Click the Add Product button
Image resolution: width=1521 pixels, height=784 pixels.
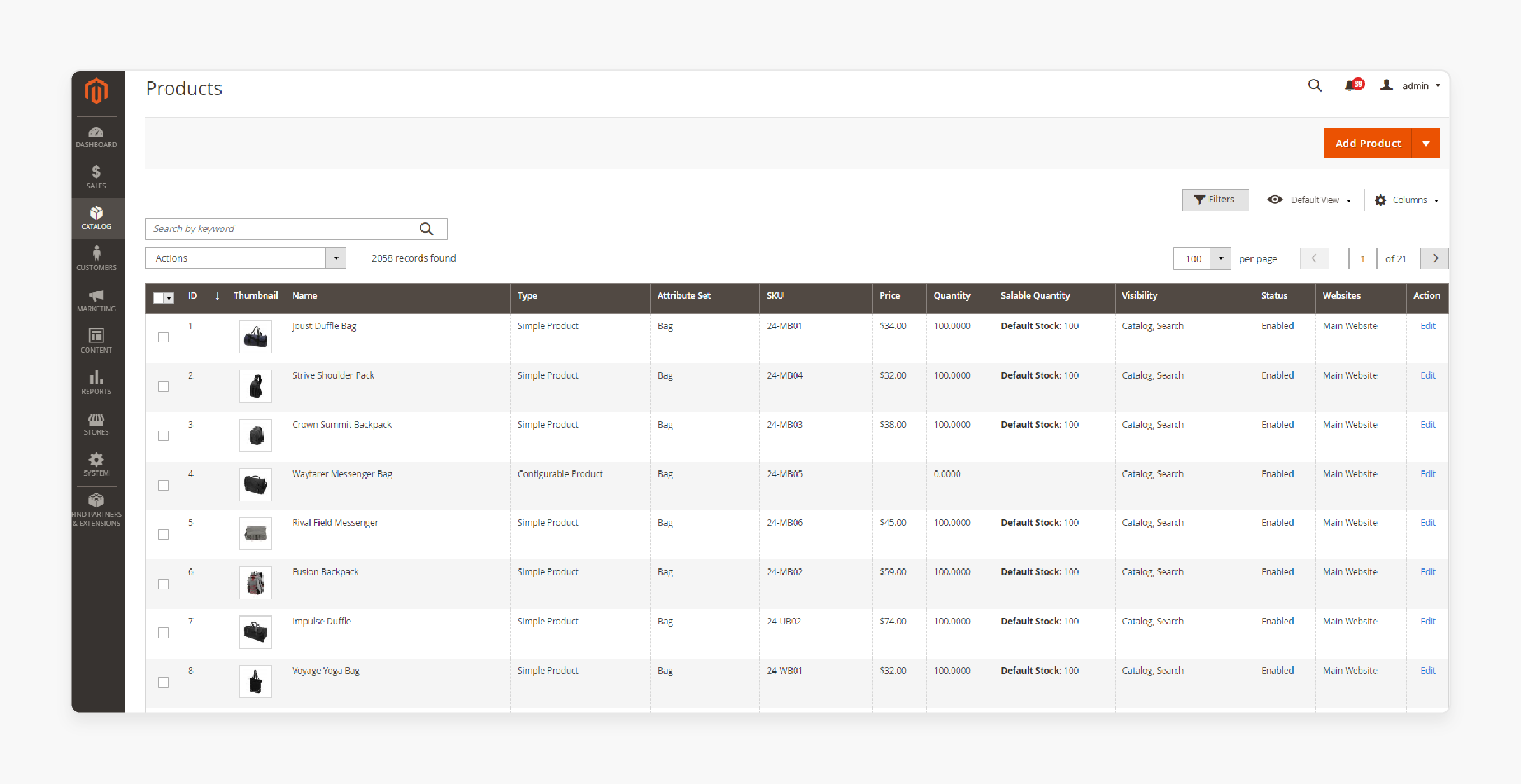point(1368,144)
